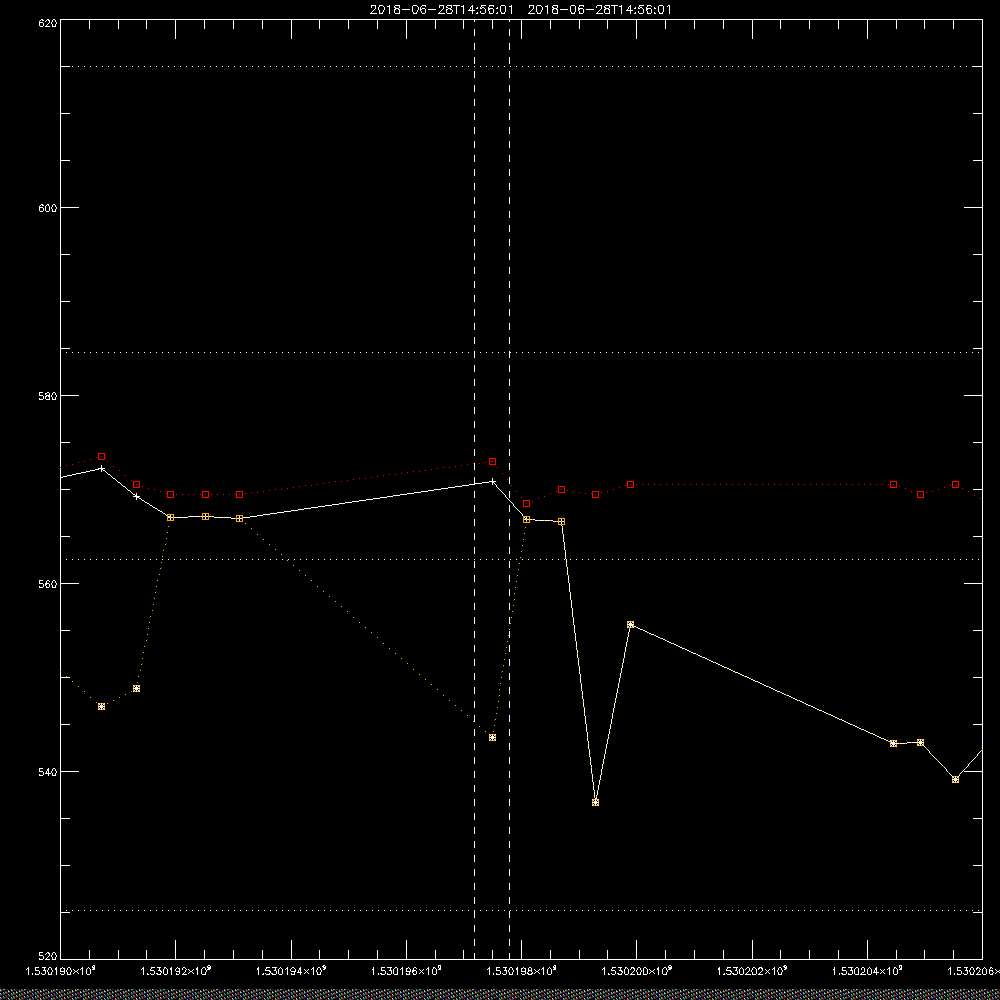This screenshot has height=1000, width=1000.
Task: Pick white plus marker between vertical dashed lines
Action: click(492, 482)
